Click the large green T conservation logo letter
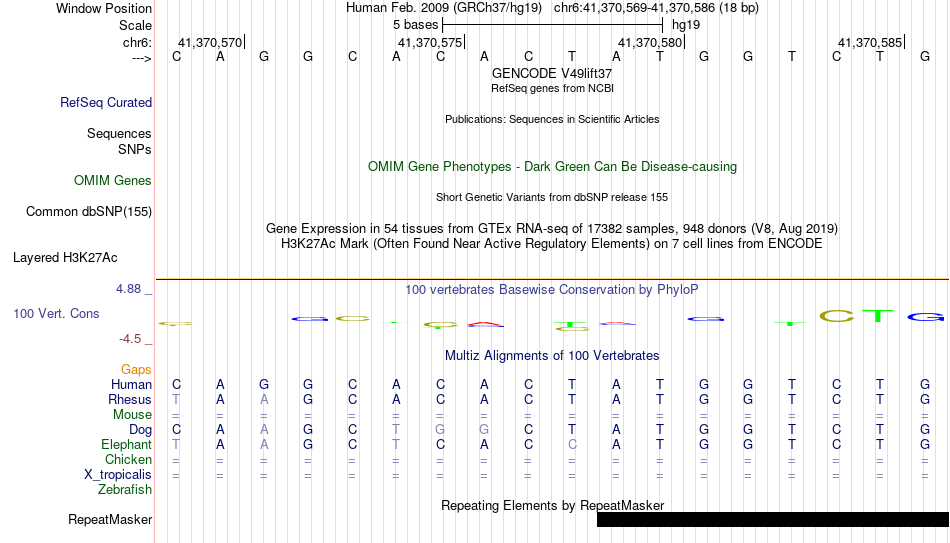This screenshot has height=543, width=950. click(878, 316)
